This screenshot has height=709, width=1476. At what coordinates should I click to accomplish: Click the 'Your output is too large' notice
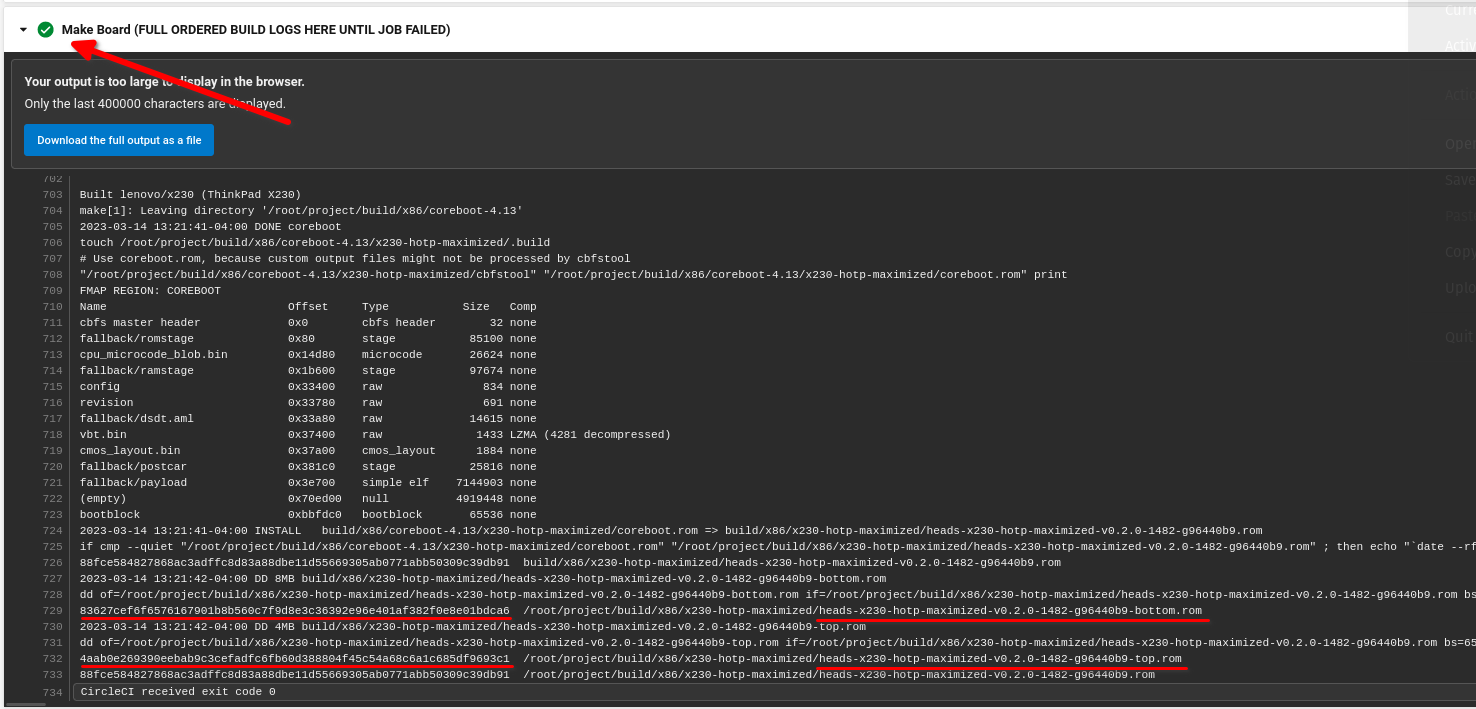[x=165, y=82]
